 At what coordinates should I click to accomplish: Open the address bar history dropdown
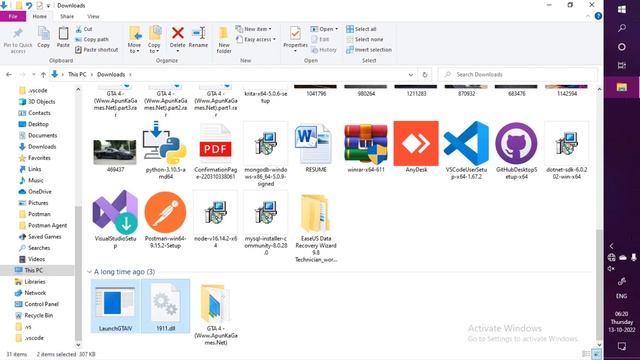click(411, 75)
